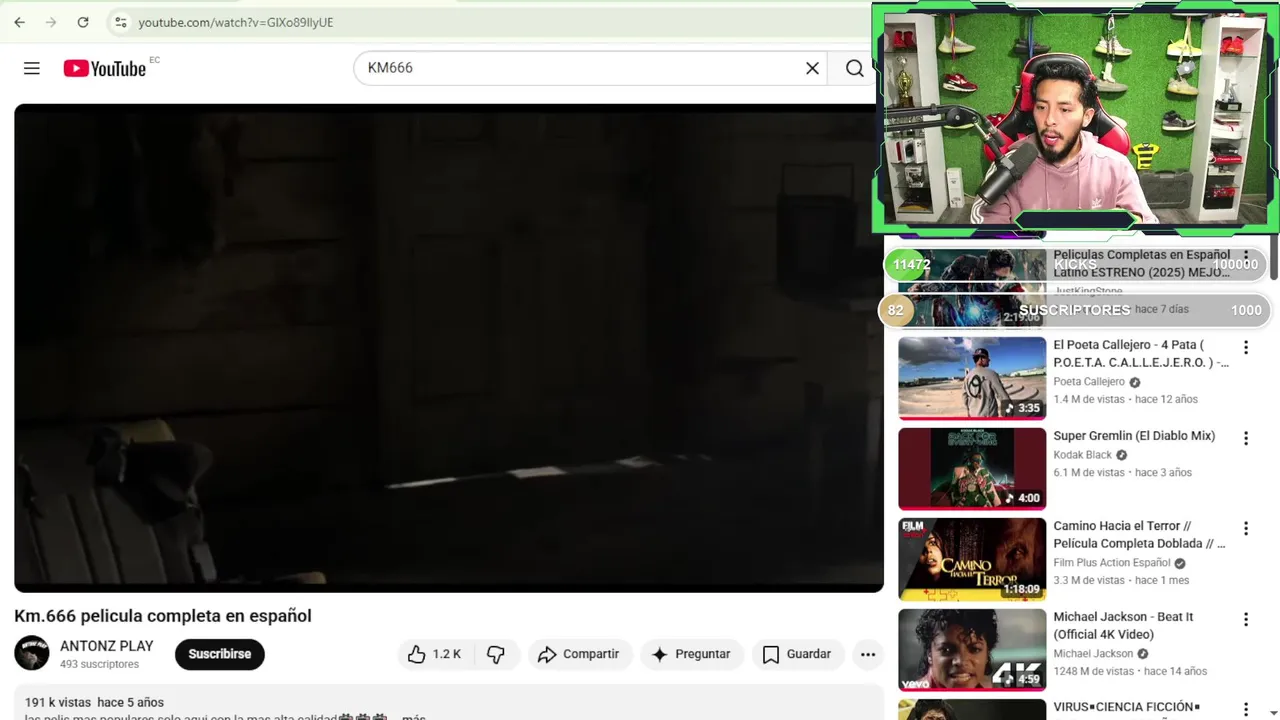
Task: Click the dark video player area
Action: [448, 348]
